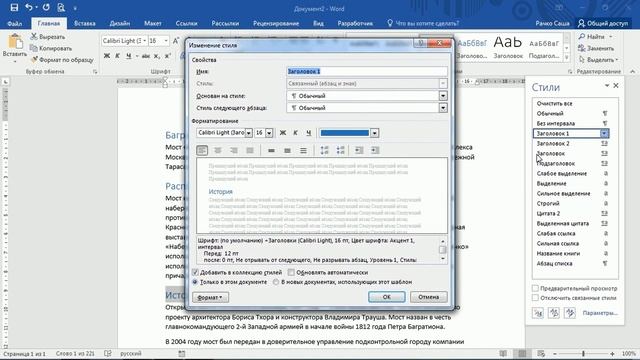Select 'В новых документах' radio option
The width and height of the screenshot is (640, 360).
276,282
